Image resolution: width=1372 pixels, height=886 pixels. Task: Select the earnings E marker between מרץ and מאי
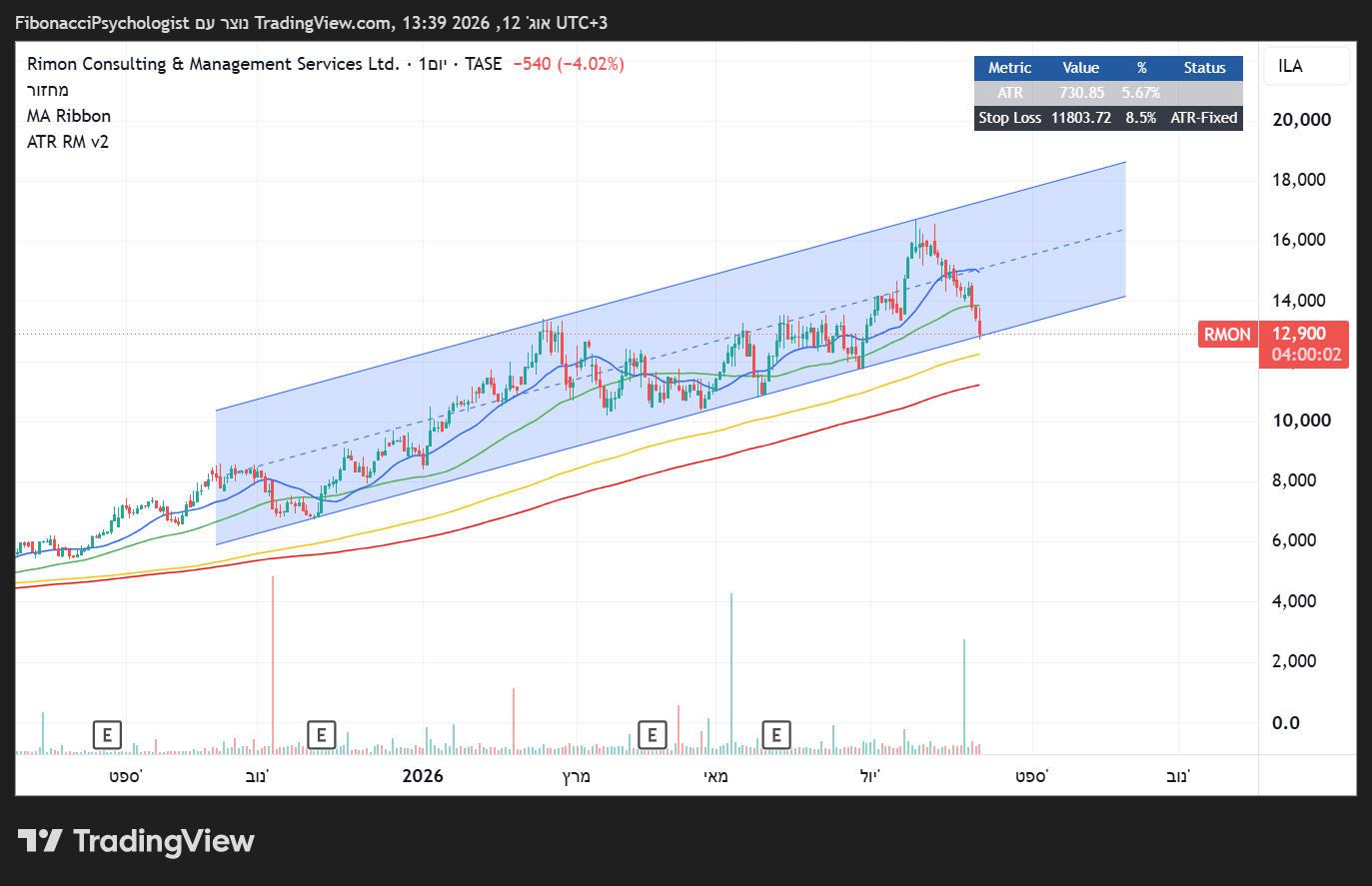pos(653,736)
